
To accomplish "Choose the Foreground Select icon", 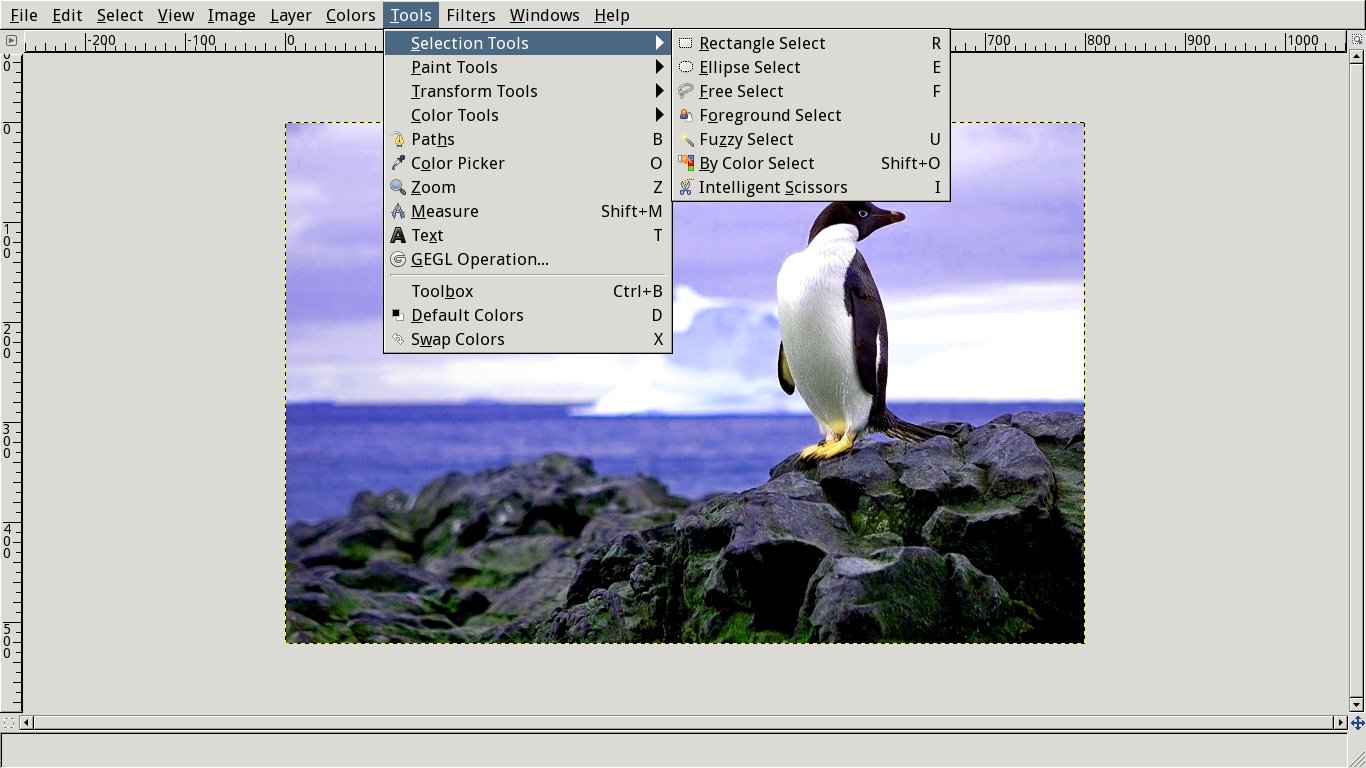I will (686, 115).
